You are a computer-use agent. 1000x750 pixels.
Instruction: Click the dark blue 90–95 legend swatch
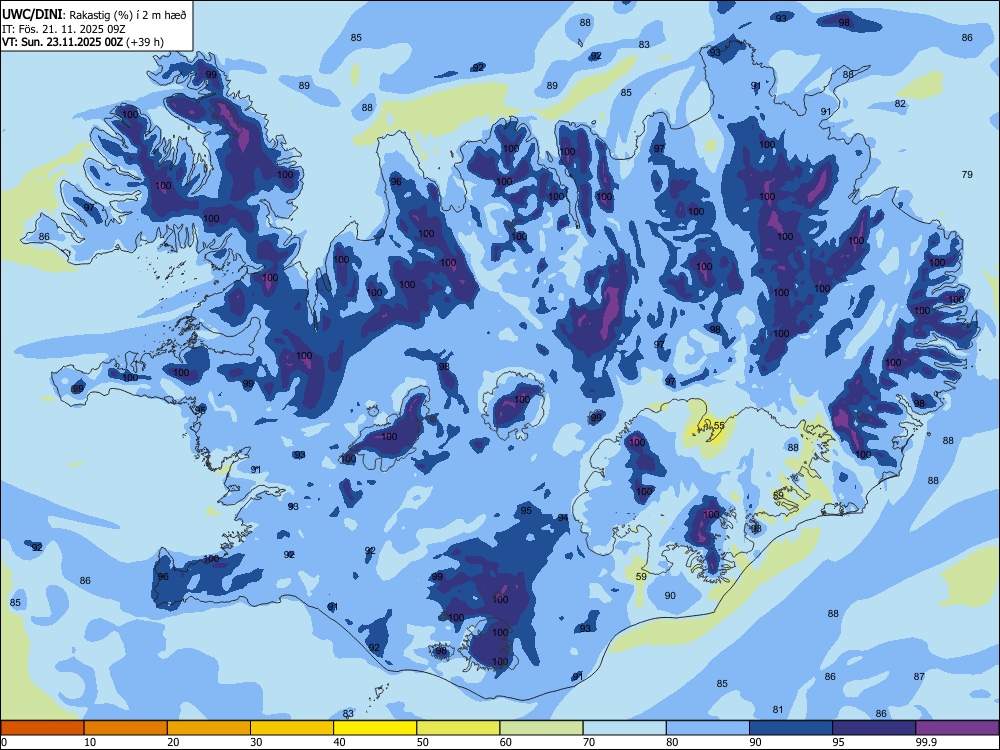click(791, 728)
